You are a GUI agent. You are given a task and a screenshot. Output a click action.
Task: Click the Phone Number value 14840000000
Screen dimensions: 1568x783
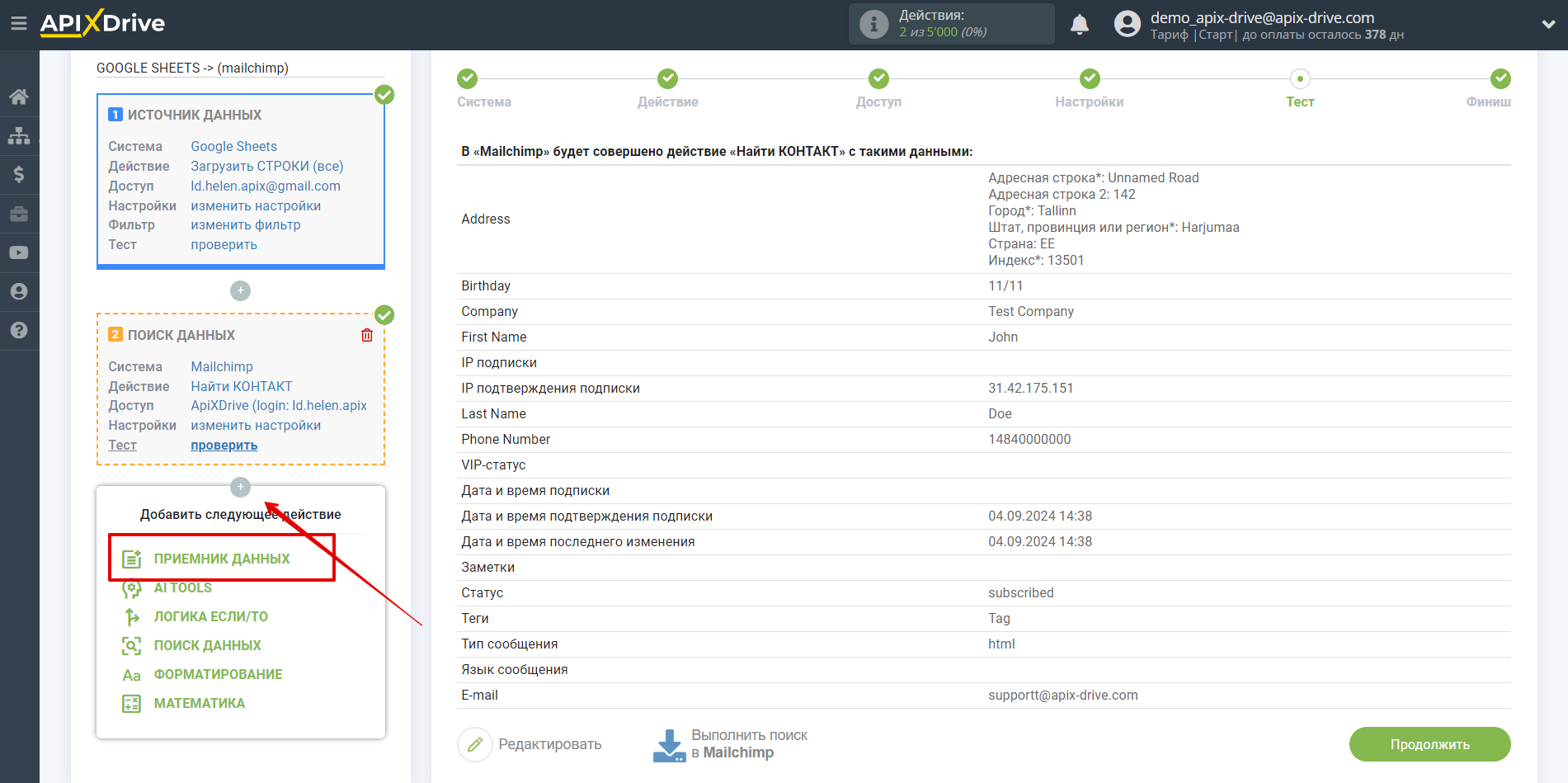(x=1029, y=439)
